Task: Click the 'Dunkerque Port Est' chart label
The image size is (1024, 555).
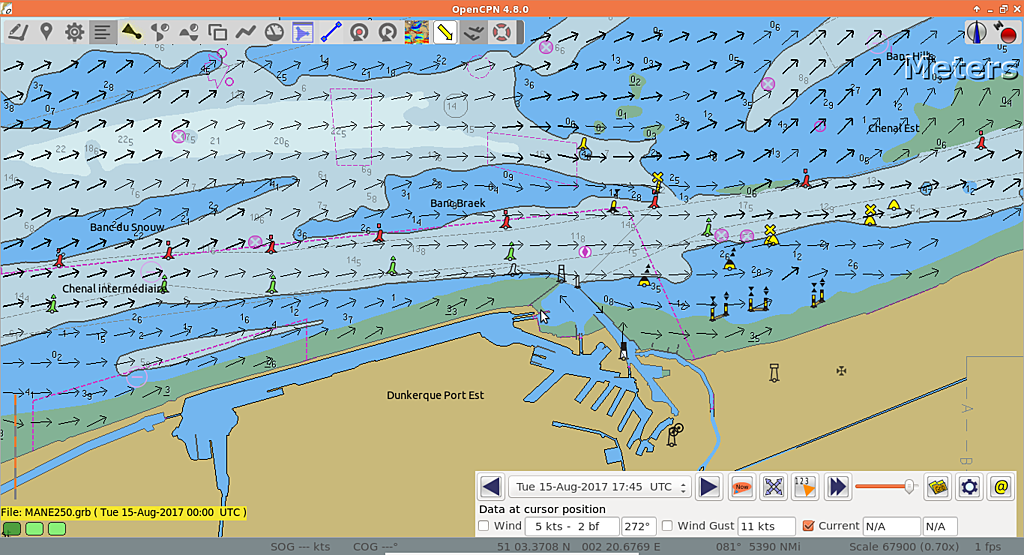Action: click(436, 395)
